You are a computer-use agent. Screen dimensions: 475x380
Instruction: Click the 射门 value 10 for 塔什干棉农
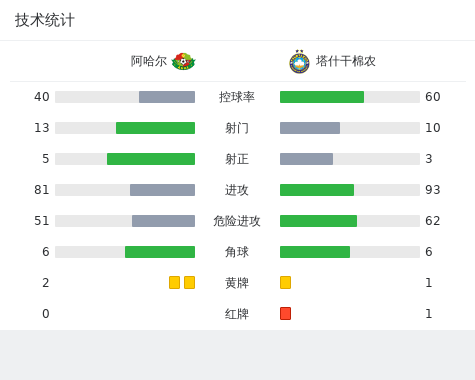pos(433,128)
